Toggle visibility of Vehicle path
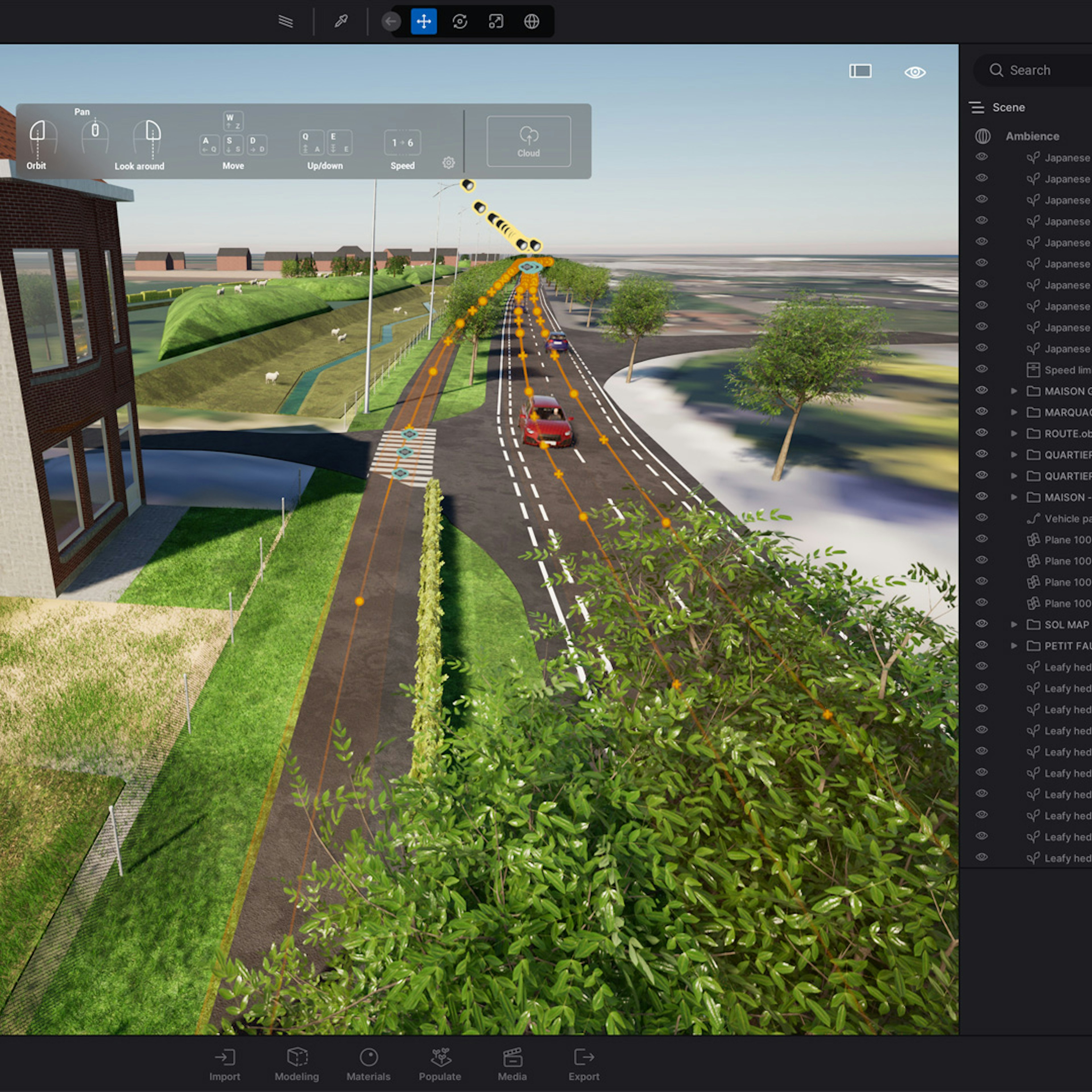The image size is (1092, 1092). pos(982,518)
